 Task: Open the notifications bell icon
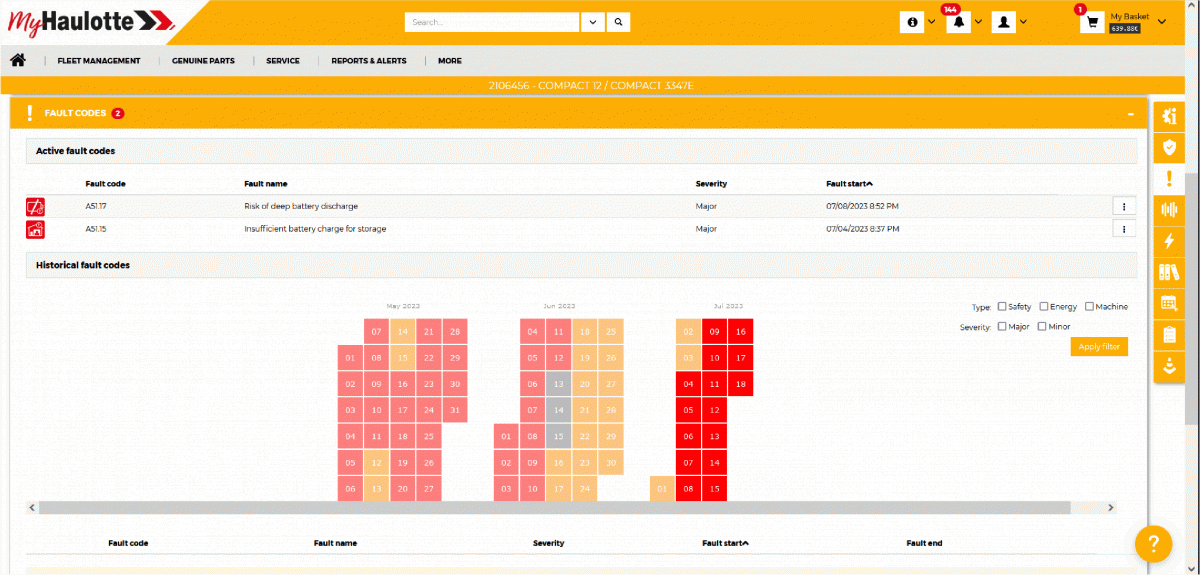tap(959, 22)
